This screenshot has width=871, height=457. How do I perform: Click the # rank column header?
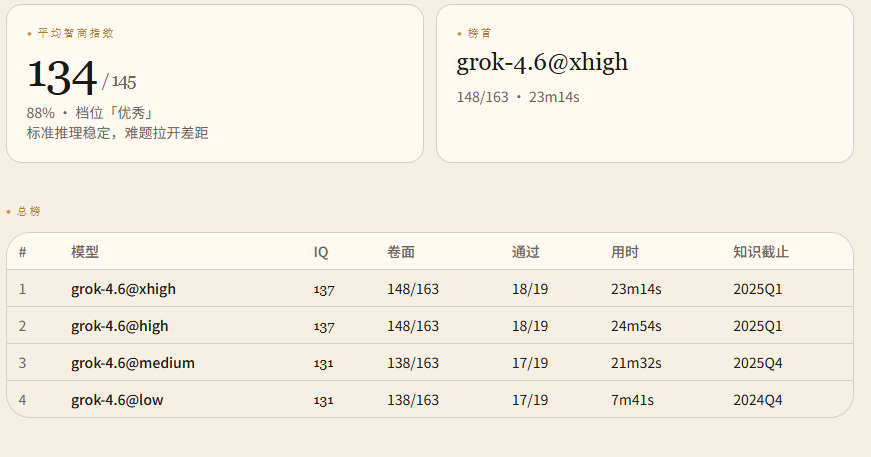(x=22, y=252)
